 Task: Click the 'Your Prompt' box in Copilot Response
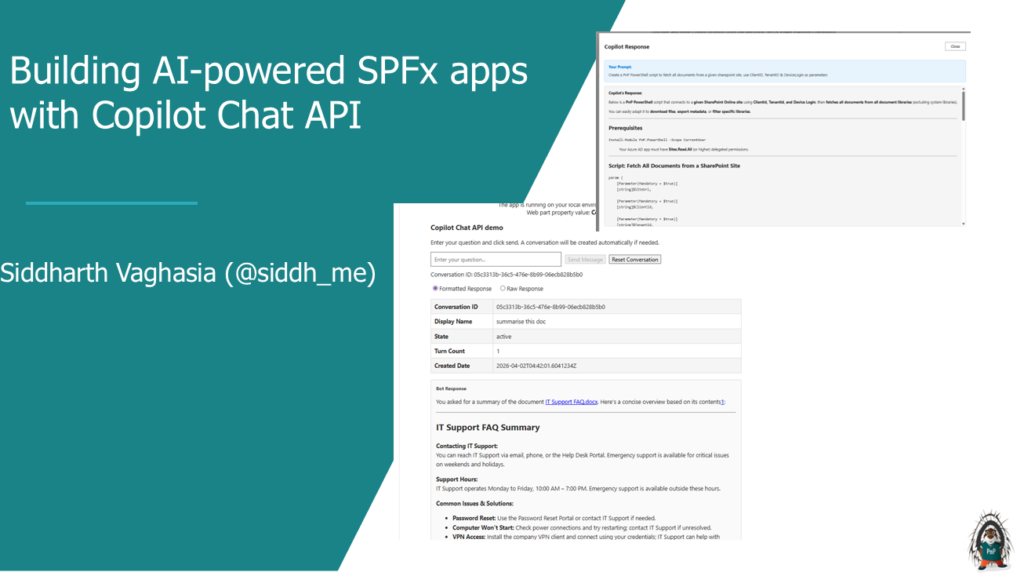click(x=785, y=71)
